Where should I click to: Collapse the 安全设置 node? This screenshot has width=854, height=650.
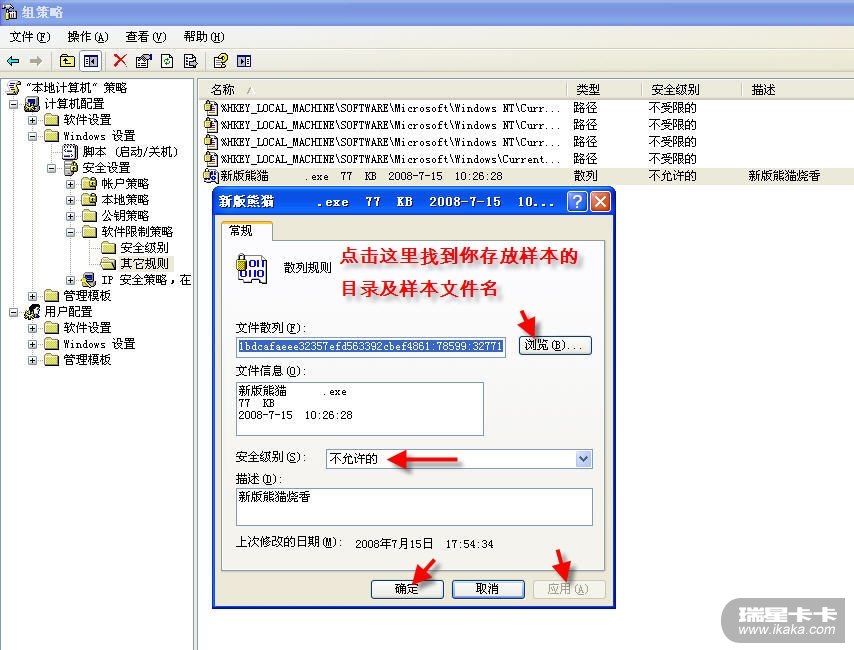tap(52, 168)
